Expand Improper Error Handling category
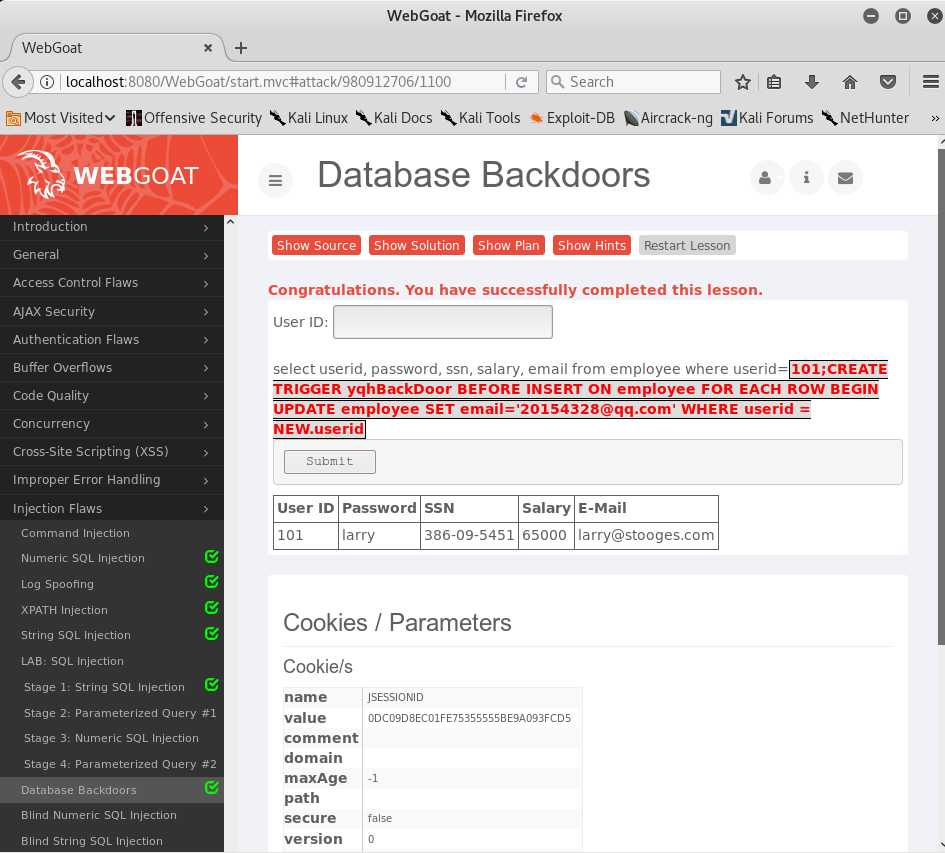 (111, 480)
